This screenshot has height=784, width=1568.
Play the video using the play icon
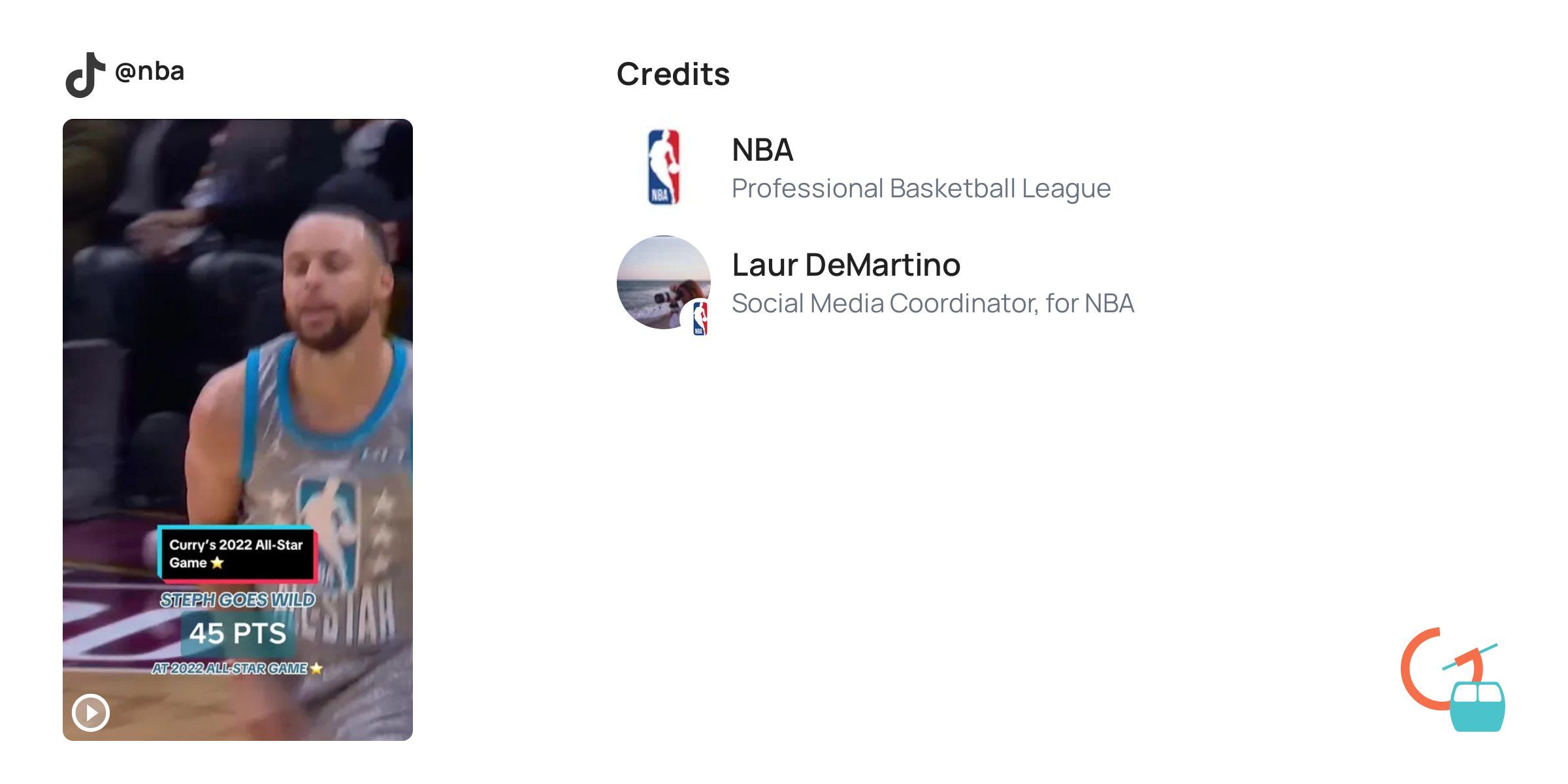tap(91, 712)
